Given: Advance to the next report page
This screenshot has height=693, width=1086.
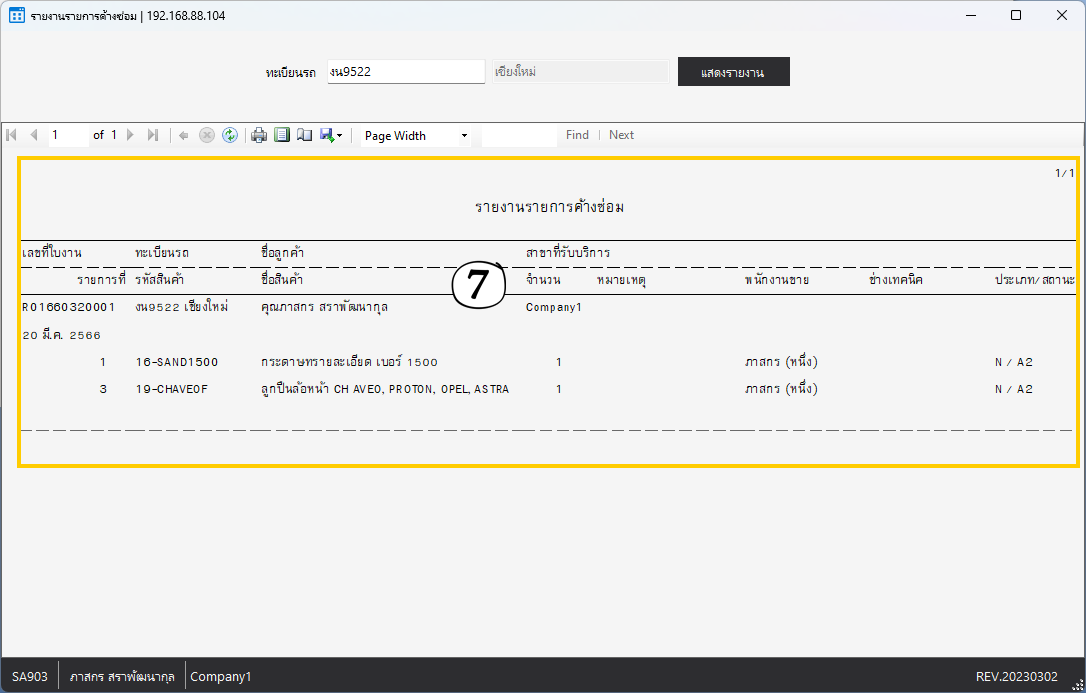Looking at the screenshot, I should click(130, 135).
